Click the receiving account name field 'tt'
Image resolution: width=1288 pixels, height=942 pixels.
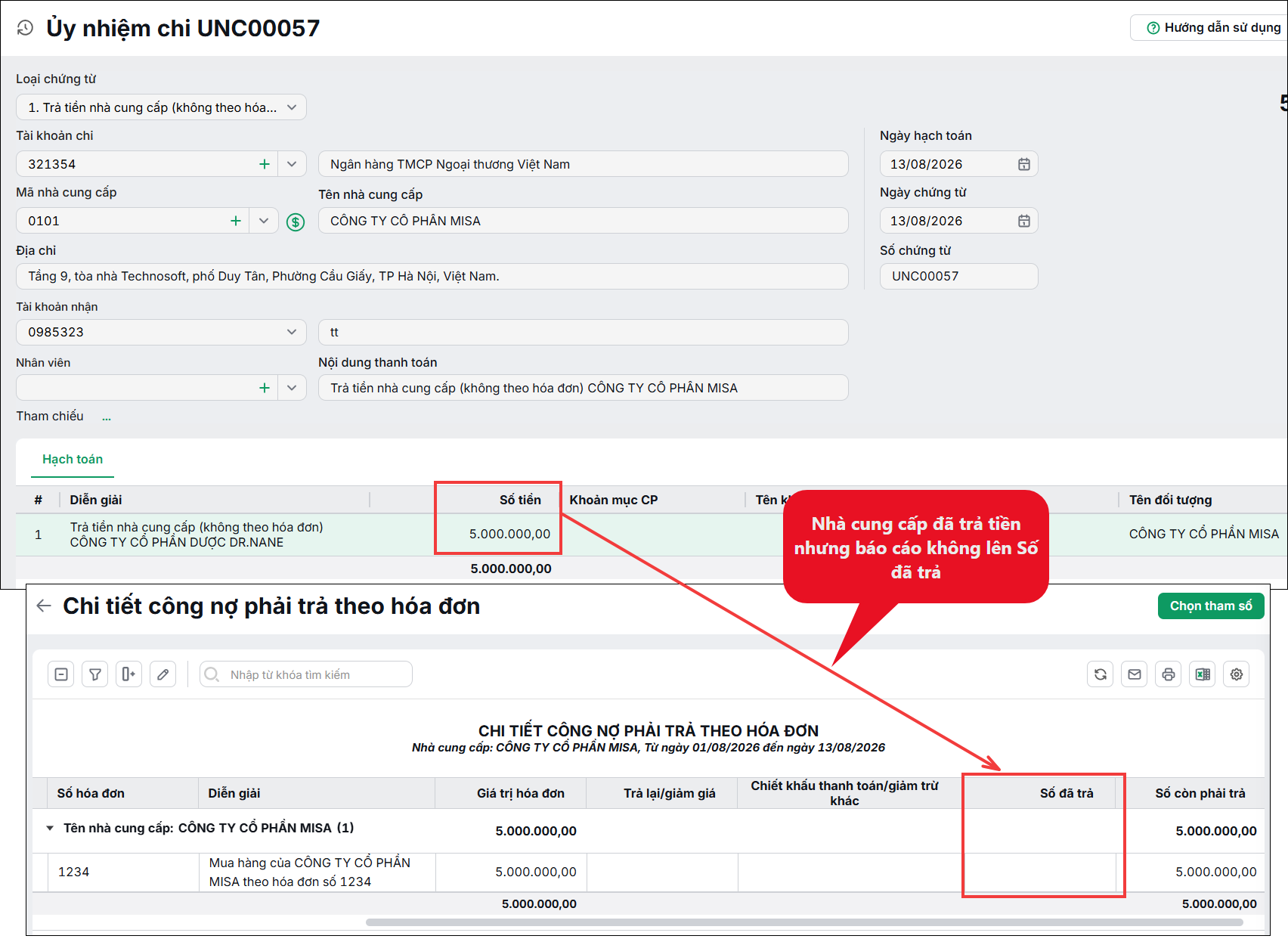click(x=584, y=332)
